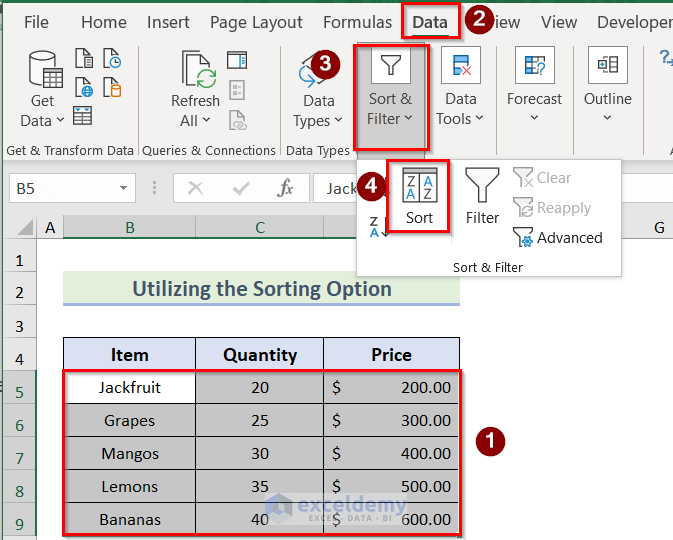Click the Insert Function fx icon

(x=285, y=188)
